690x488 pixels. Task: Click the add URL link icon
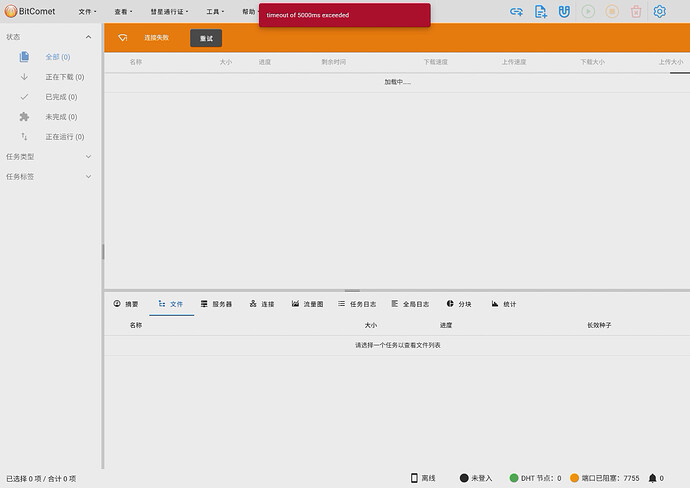[516, 12]
